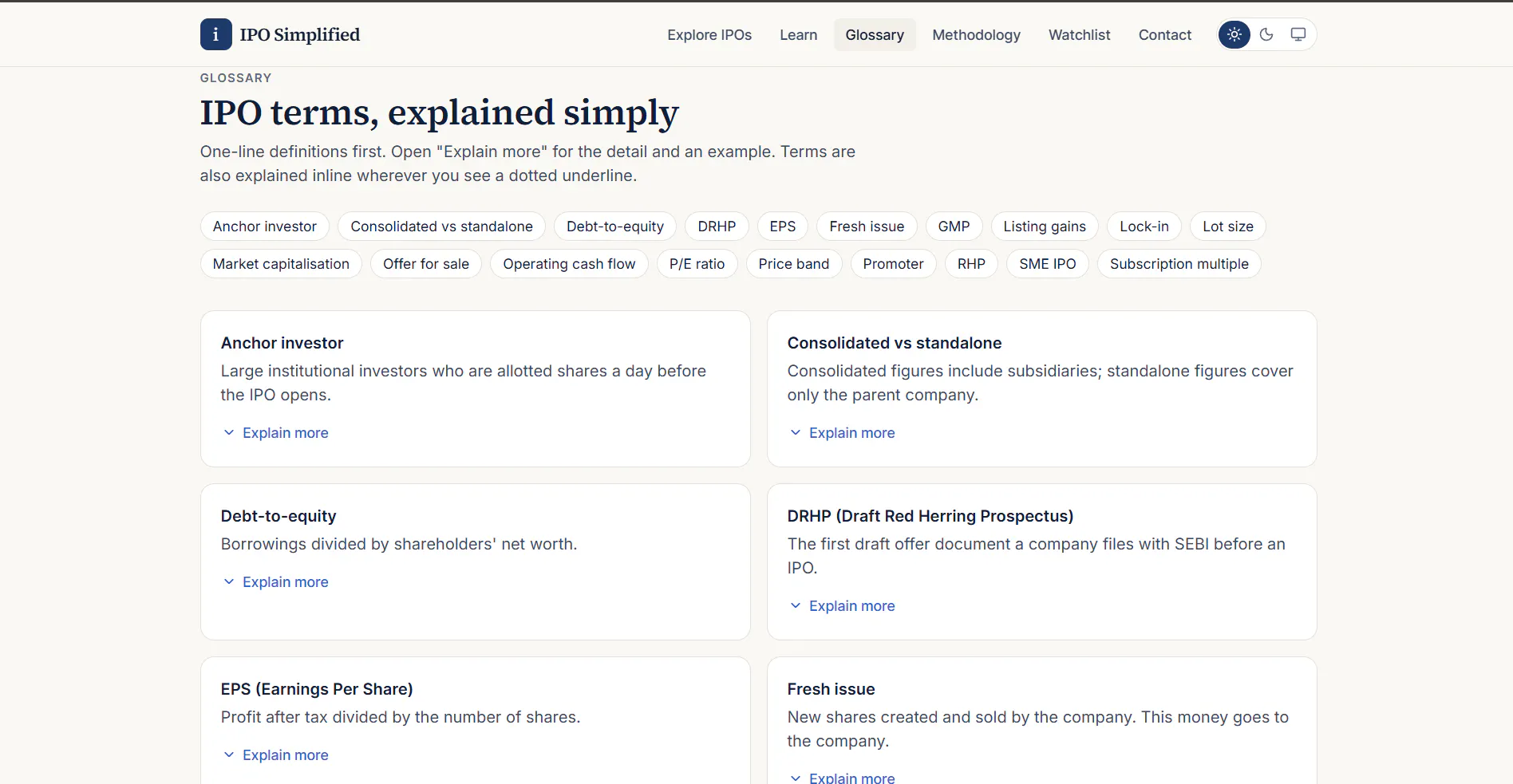Select Operating cash flow chip

tap(569, 264)
